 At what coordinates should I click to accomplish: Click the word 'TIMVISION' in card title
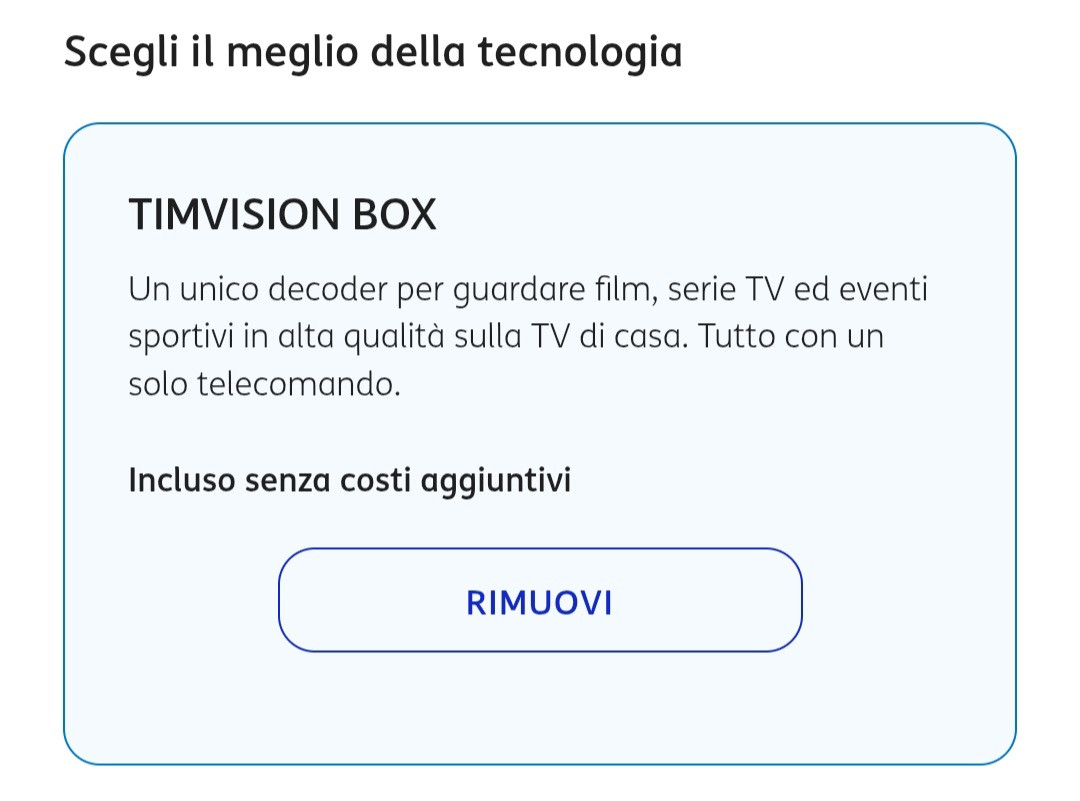234,214
